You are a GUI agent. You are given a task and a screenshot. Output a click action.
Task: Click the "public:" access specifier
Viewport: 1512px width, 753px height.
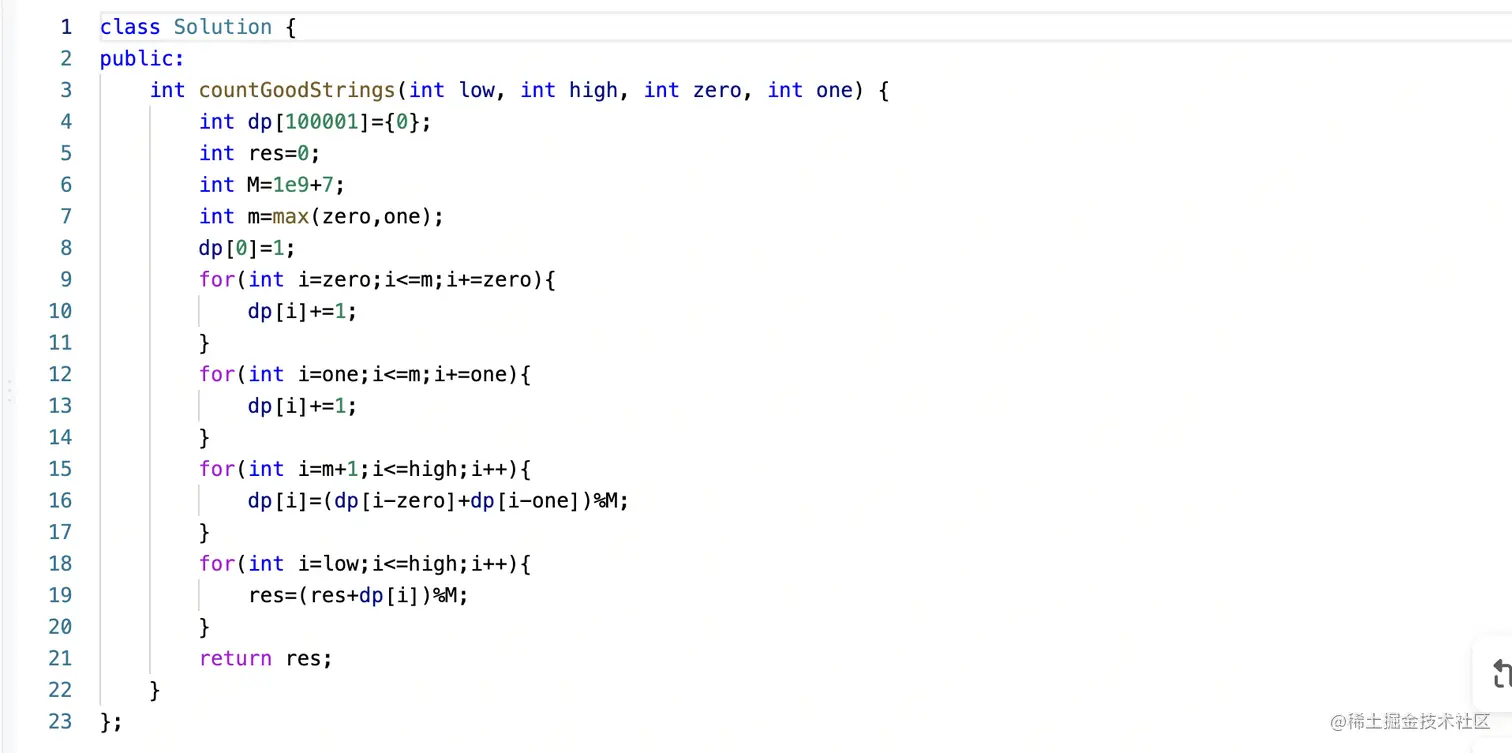[x=142, y=59]
